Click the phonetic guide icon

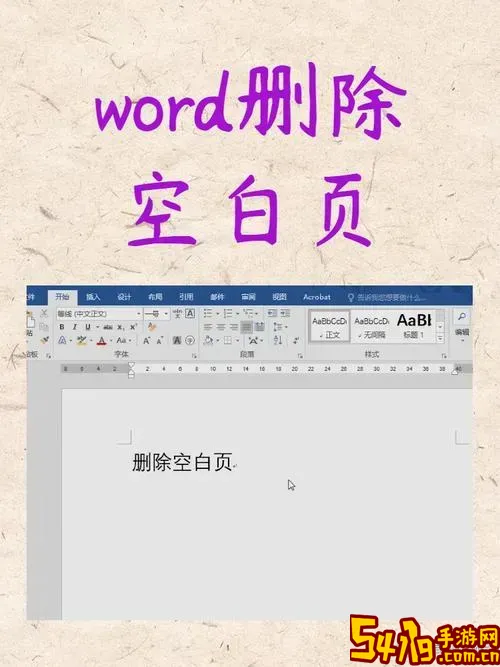pos(177,314)
